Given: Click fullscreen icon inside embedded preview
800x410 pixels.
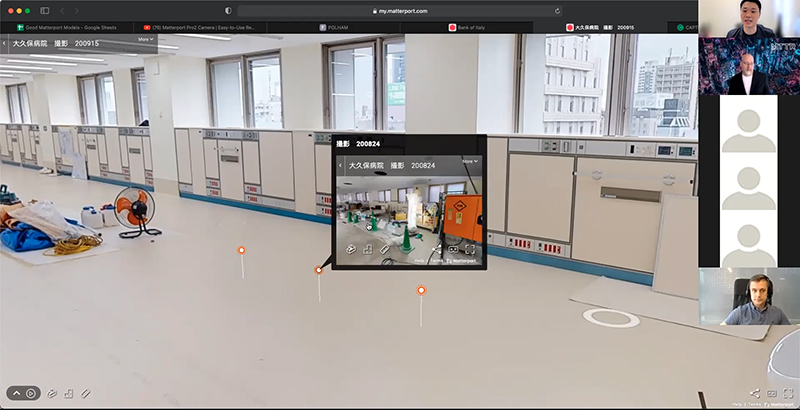Looking at the screenshot, I should point(470,249).
